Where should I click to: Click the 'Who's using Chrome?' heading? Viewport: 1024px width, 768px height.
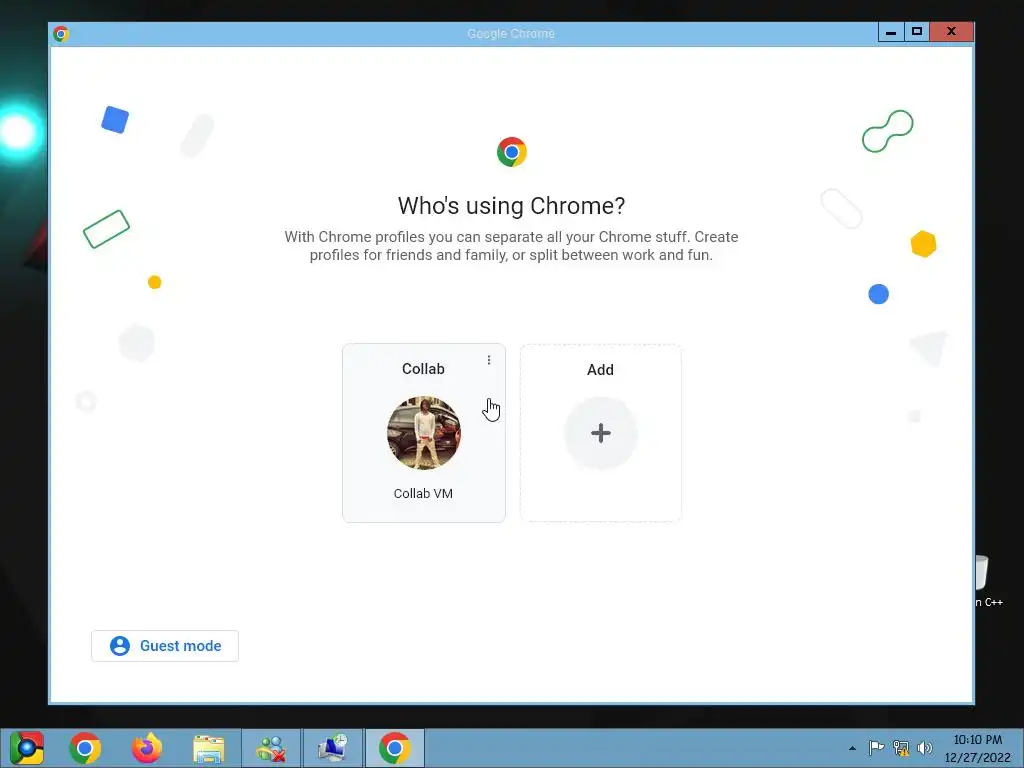pos(511,206)
